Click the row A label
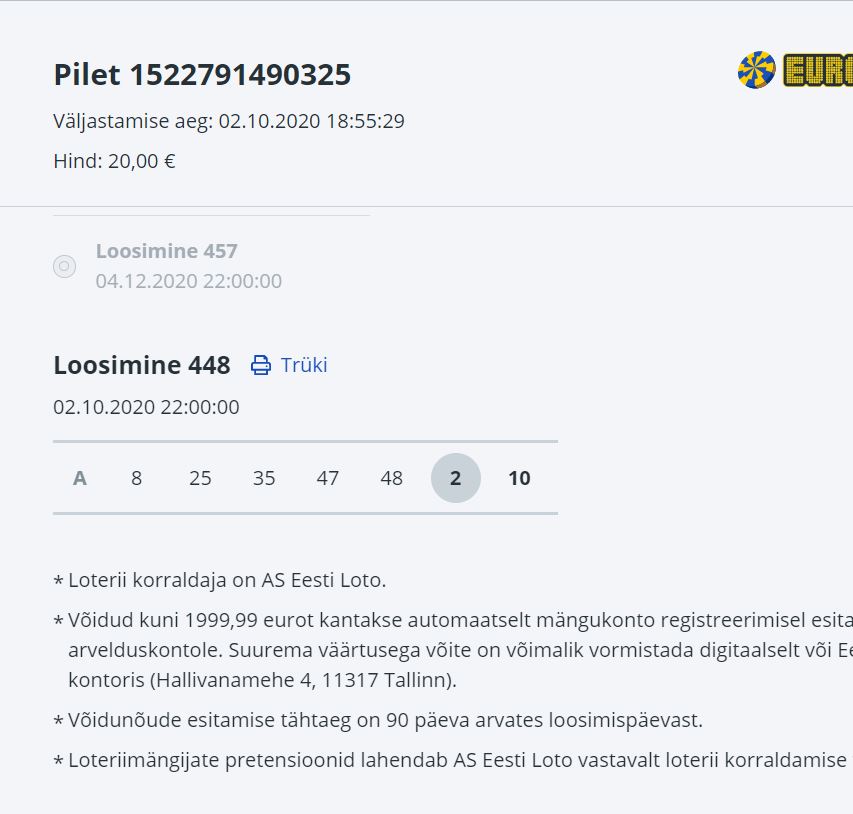Screen dimensions: 853x814 pyautogui.click(x=80, y=478)
